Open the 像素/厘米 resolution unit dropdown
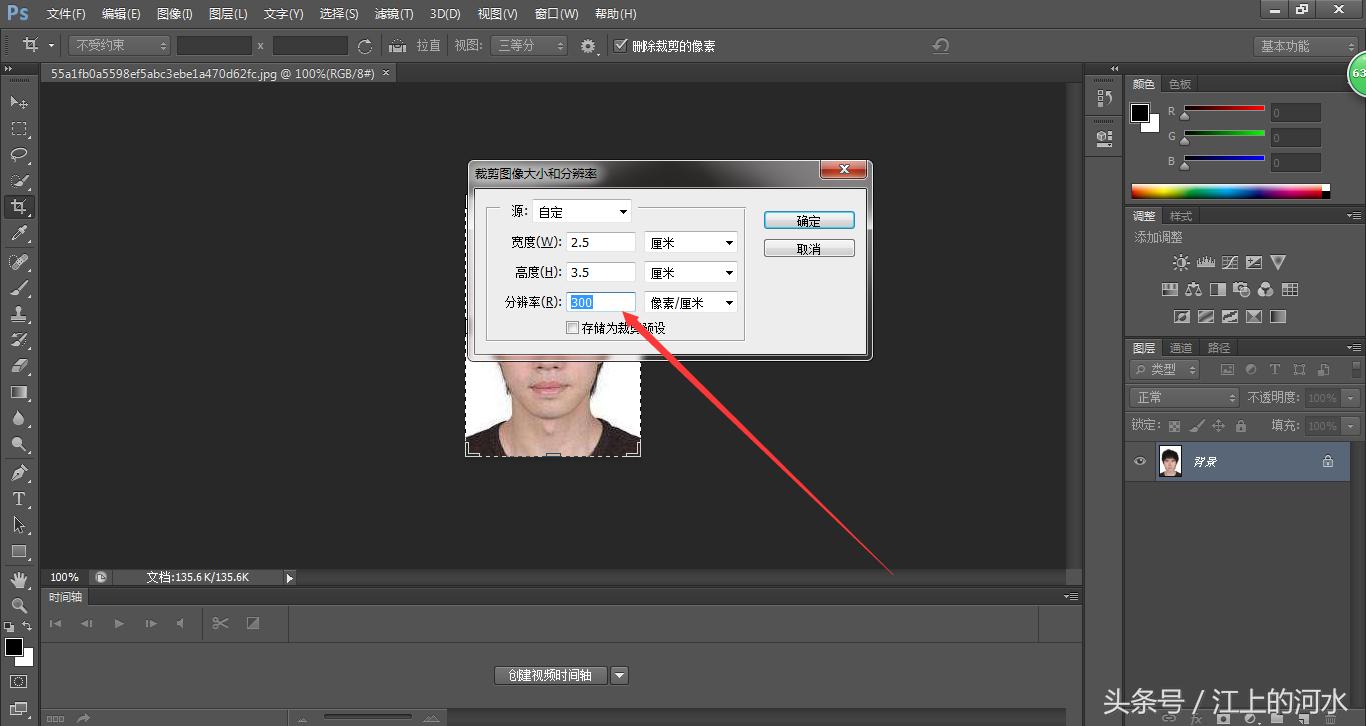 pyautogui.click(x=691, y=303)
